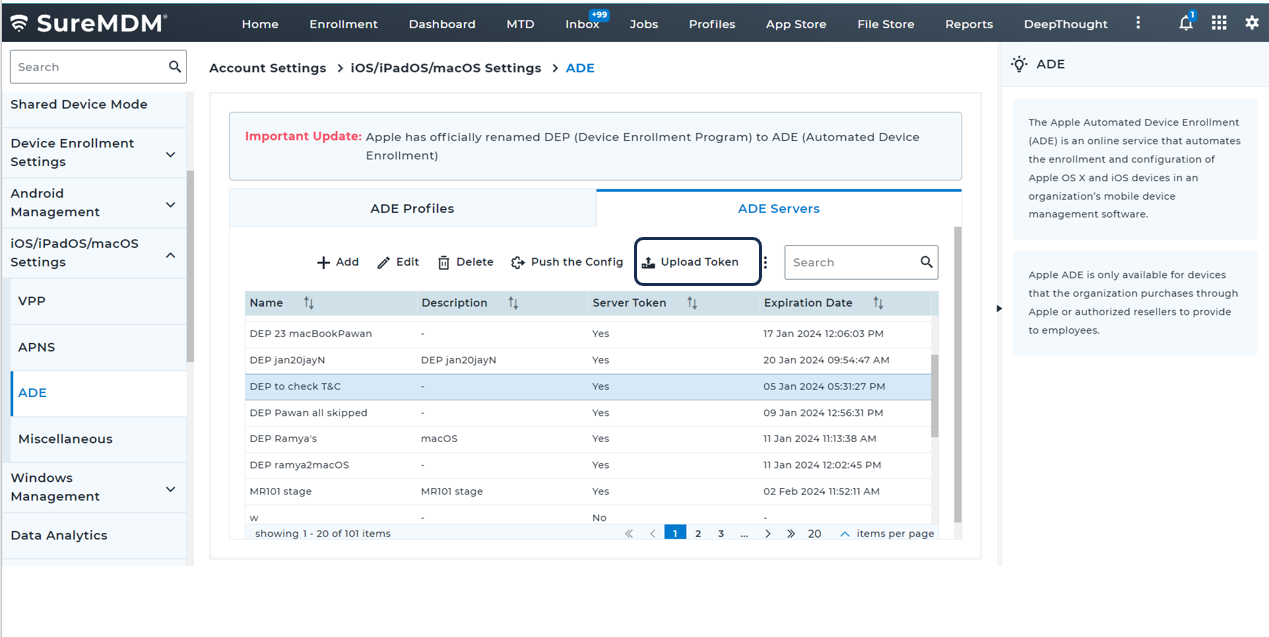The width and height of the screenshot is (1269, 637).
Task: Switch to the ADE Profiles tab
Action: coord(412,209)
